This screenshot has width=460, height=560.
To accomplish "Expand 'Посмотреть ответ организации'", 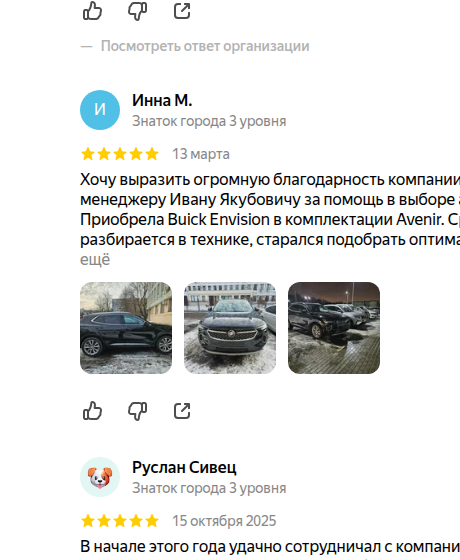I will [x=205, y=46].
